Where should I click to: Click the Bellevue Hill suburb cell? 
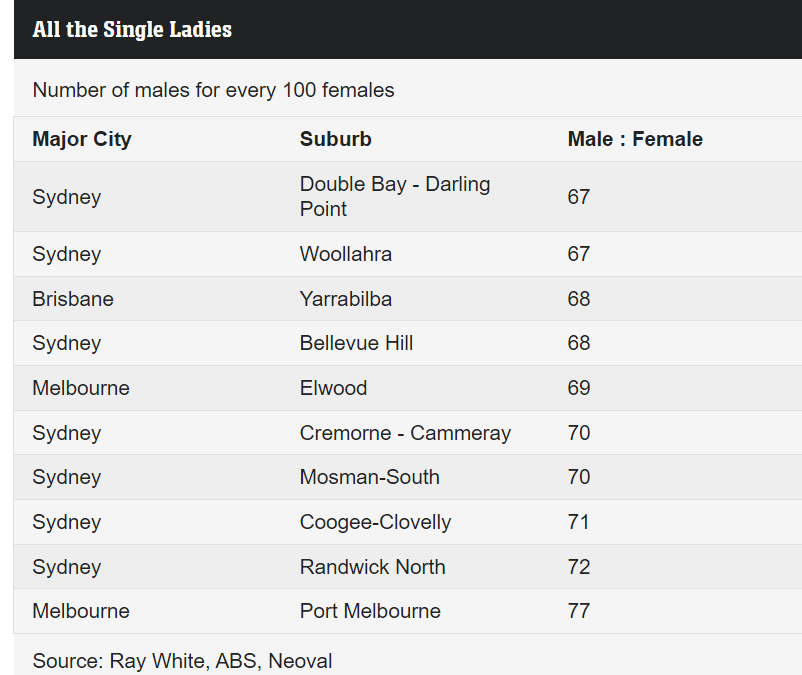356,343
